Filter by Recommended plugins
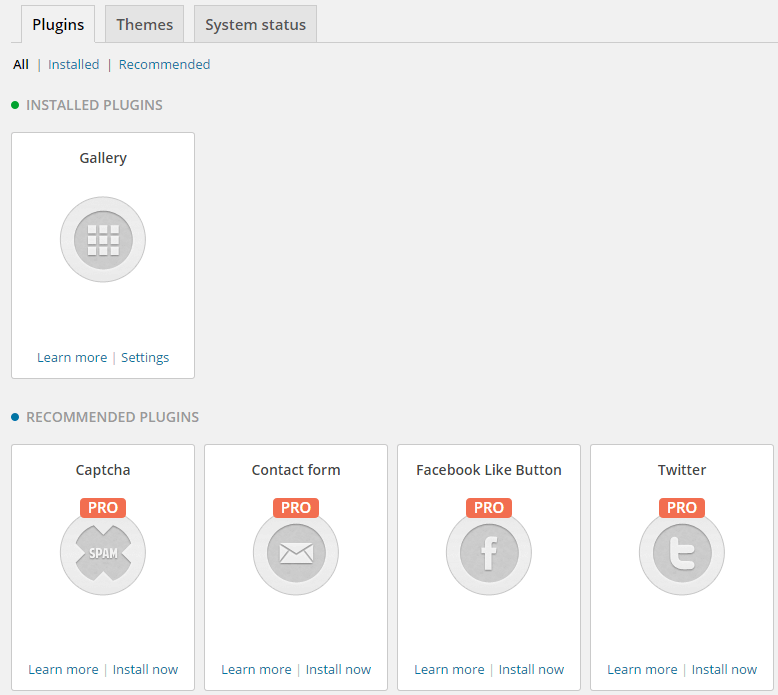 coord(164,65)
